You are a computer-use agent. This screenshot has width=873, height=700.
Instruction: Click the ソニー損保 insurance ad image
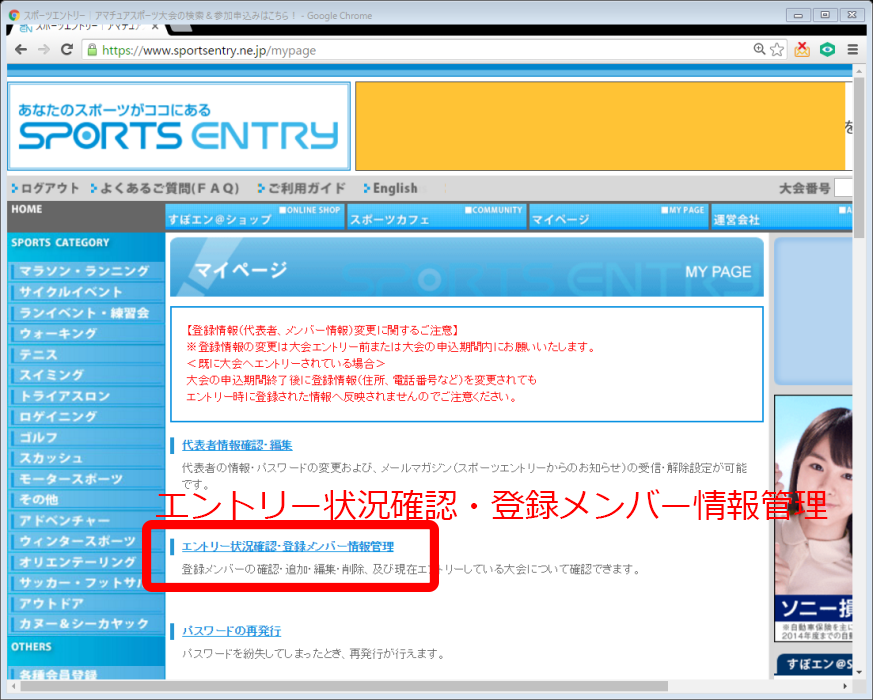813,518
